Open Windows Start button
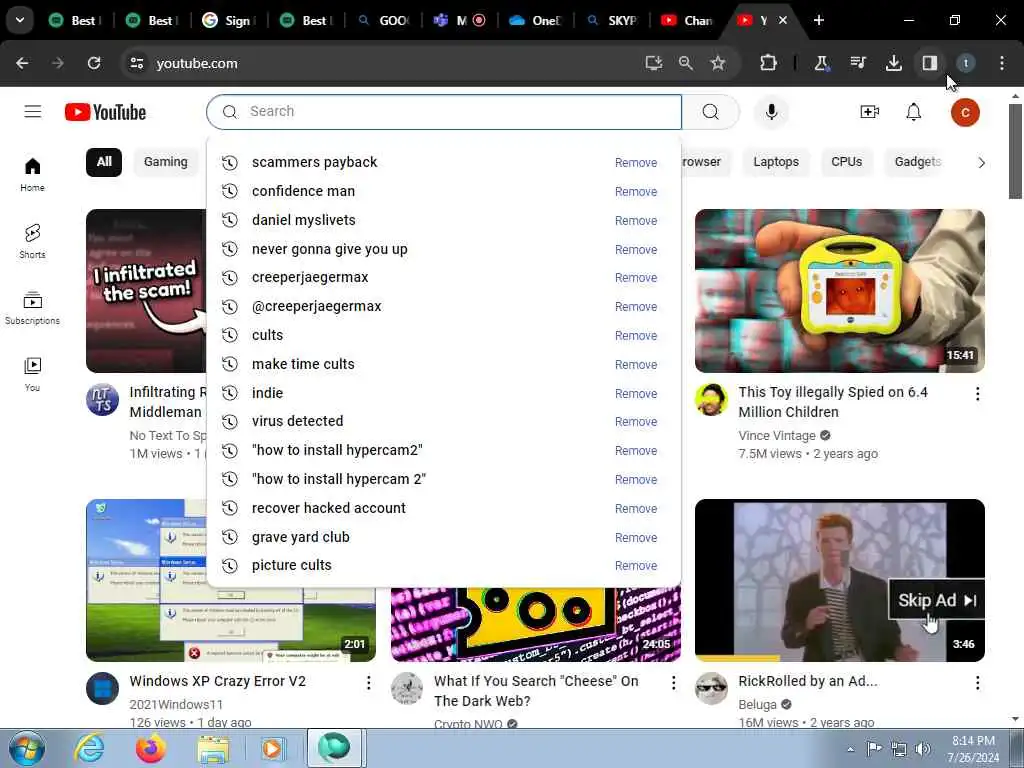Screen dimensions: 1024x768 tap(27, 748)
